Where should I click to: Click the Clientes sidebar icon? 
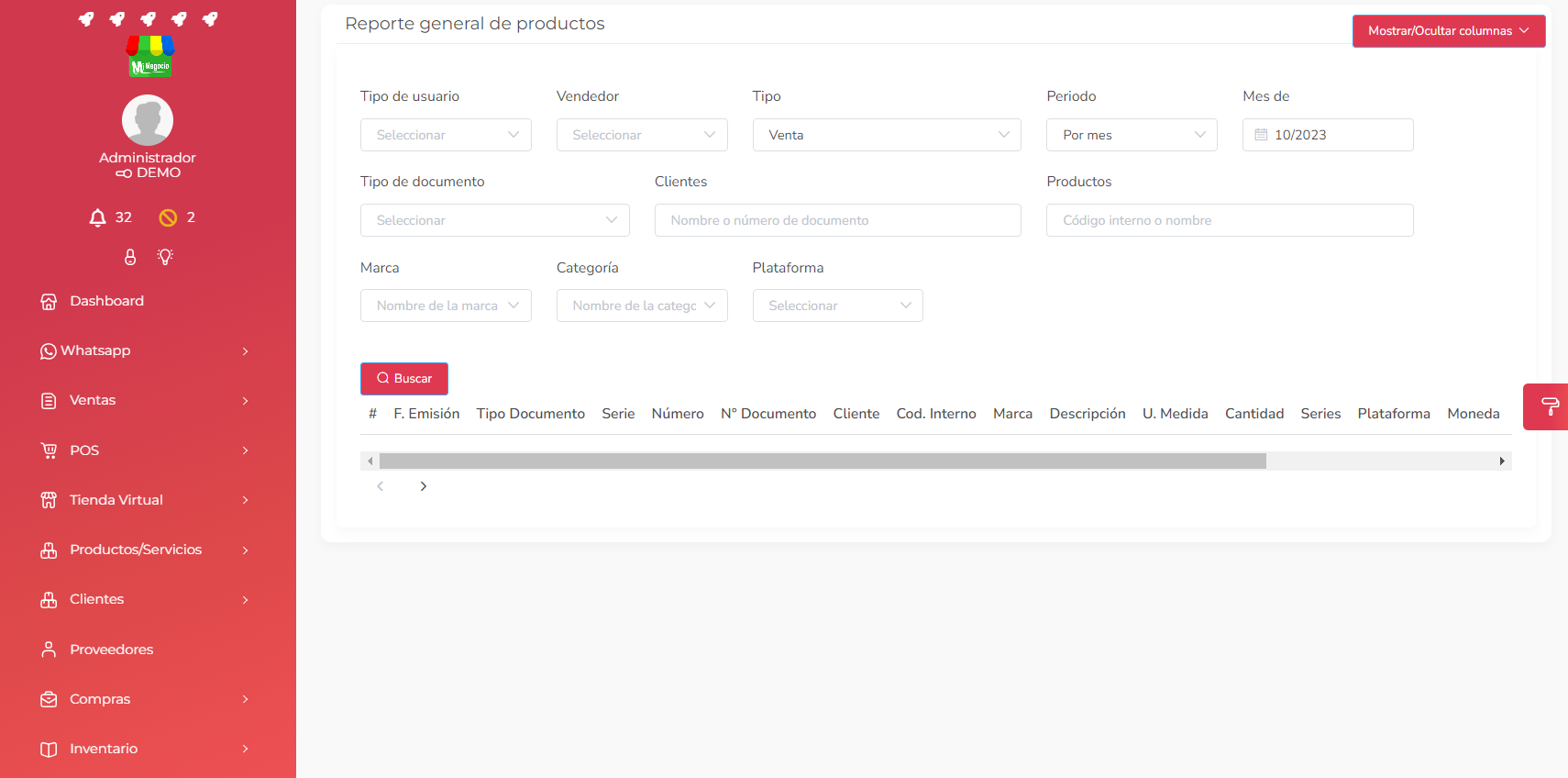pyautogui.click(x=49, y=600)
